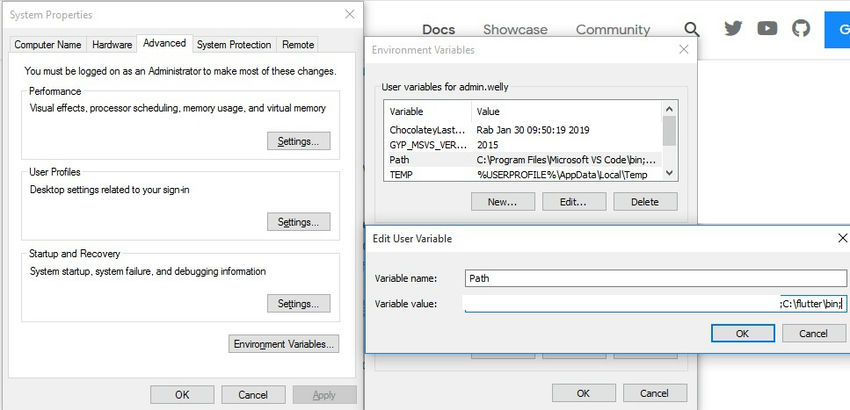This screenshot has height=410, width=850.
Task: Open the website search icon
Action: pyautogui.click(x=692, y=30)
